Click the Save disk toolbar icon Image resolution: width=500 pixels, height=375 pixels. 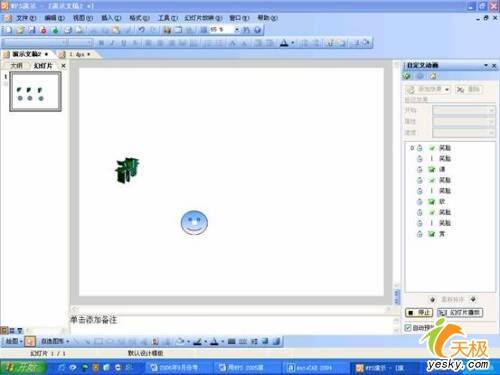(32, 30)
